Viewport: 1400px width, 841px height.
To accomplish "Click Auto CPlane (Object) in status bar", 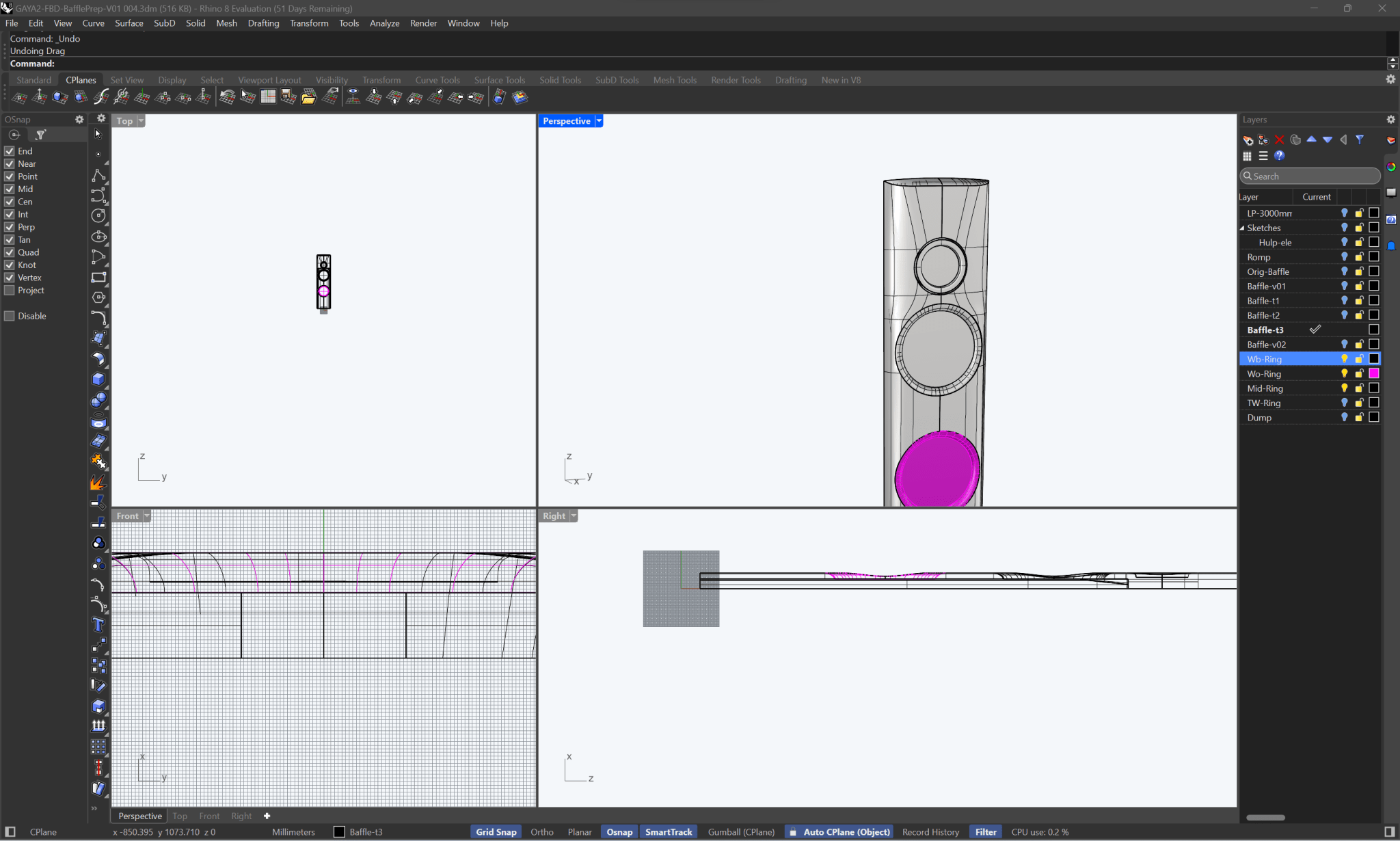I will [840, 832].
